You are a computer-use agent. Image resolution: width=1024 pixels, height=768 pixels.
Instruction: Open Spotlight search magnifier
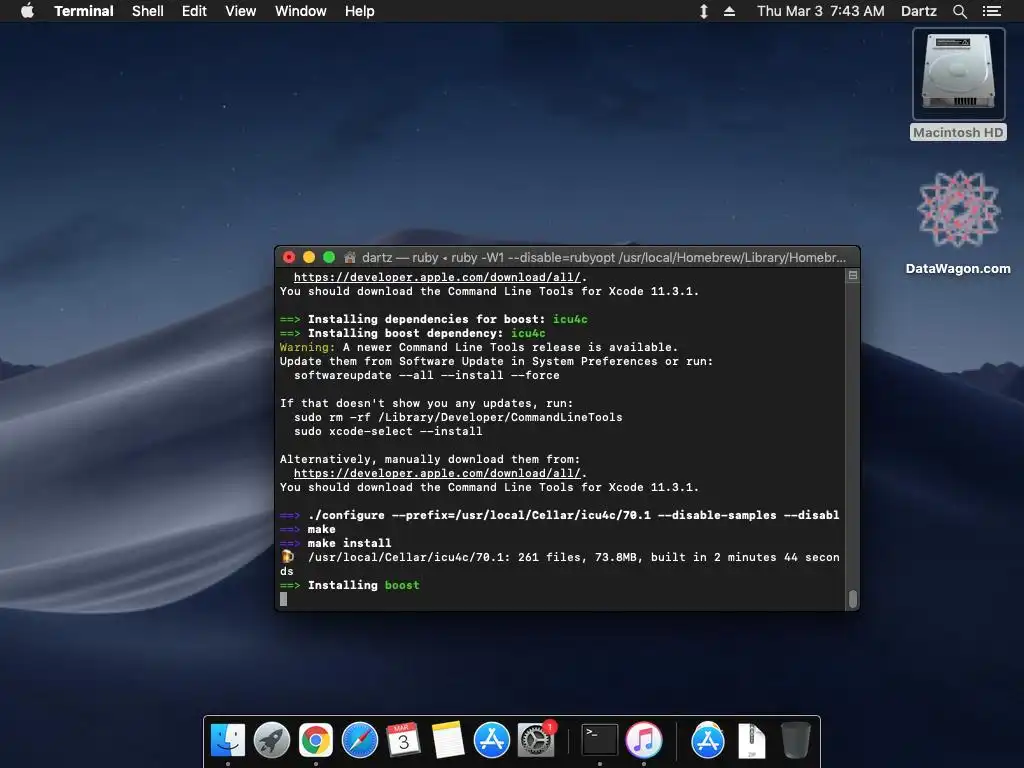pos(960,11)
